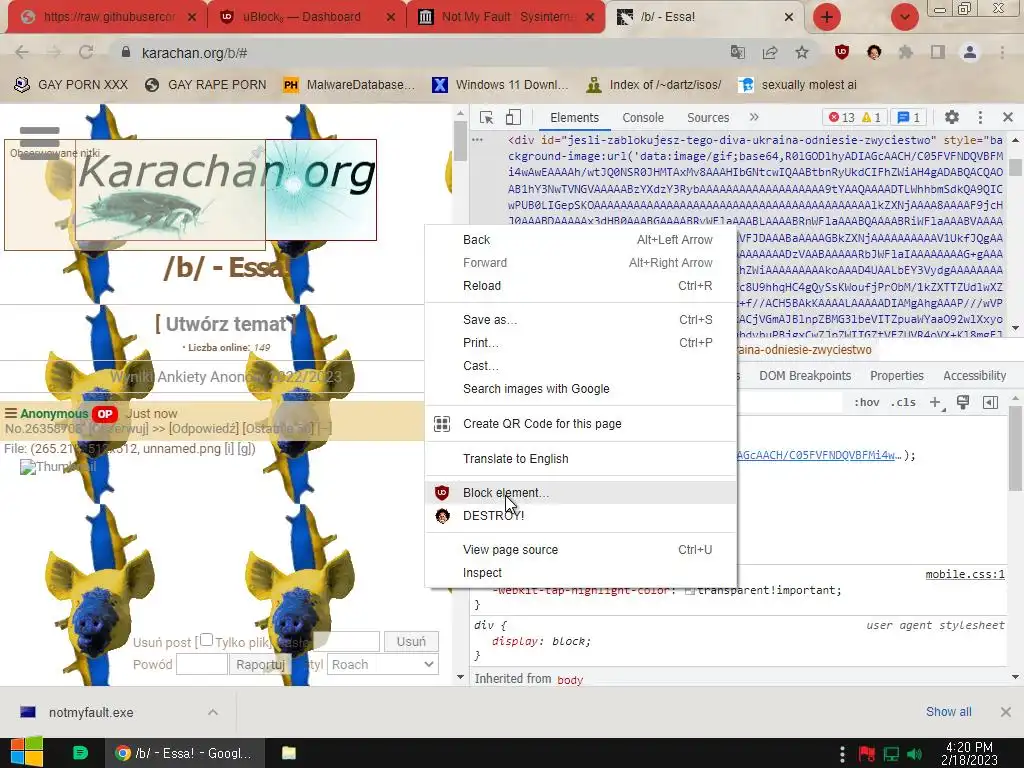Open DevTools settings gear
The width and height of the screenshot is (1024, 768).
point(952,118)
